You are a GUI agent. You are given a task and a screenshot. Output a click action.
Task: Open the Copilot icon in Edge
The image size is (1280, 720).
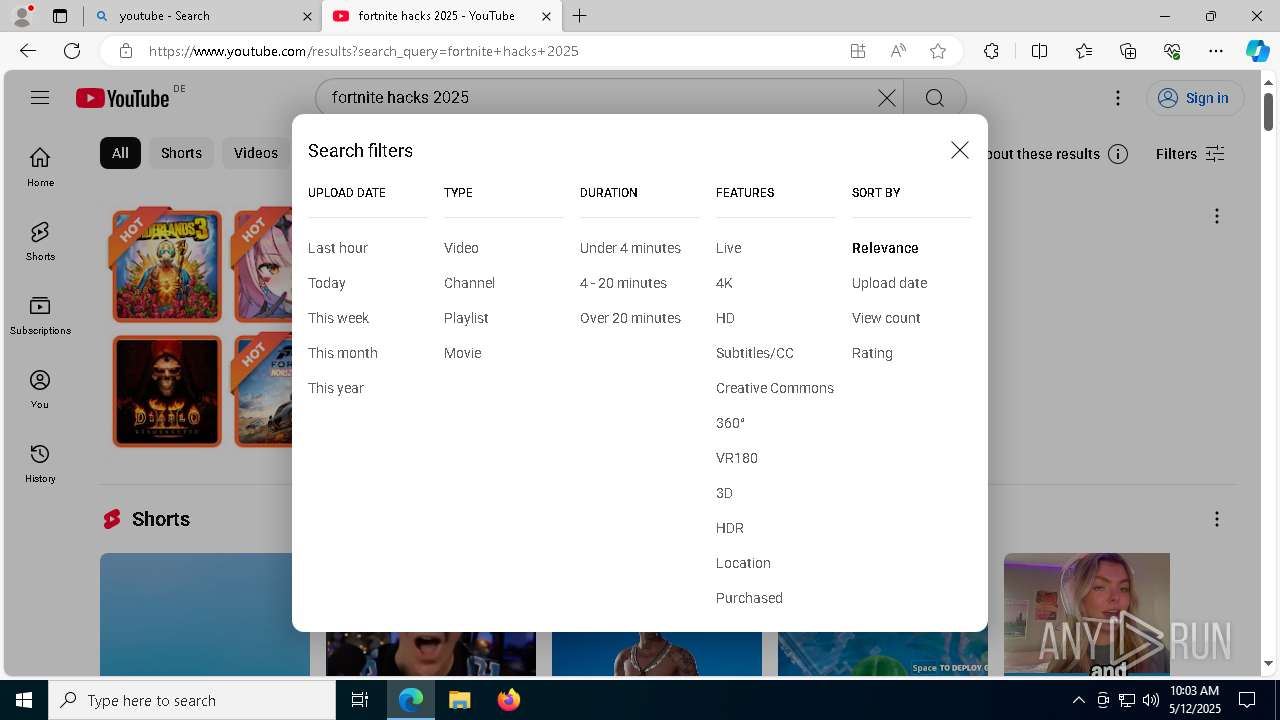(x=1257, y=51)
